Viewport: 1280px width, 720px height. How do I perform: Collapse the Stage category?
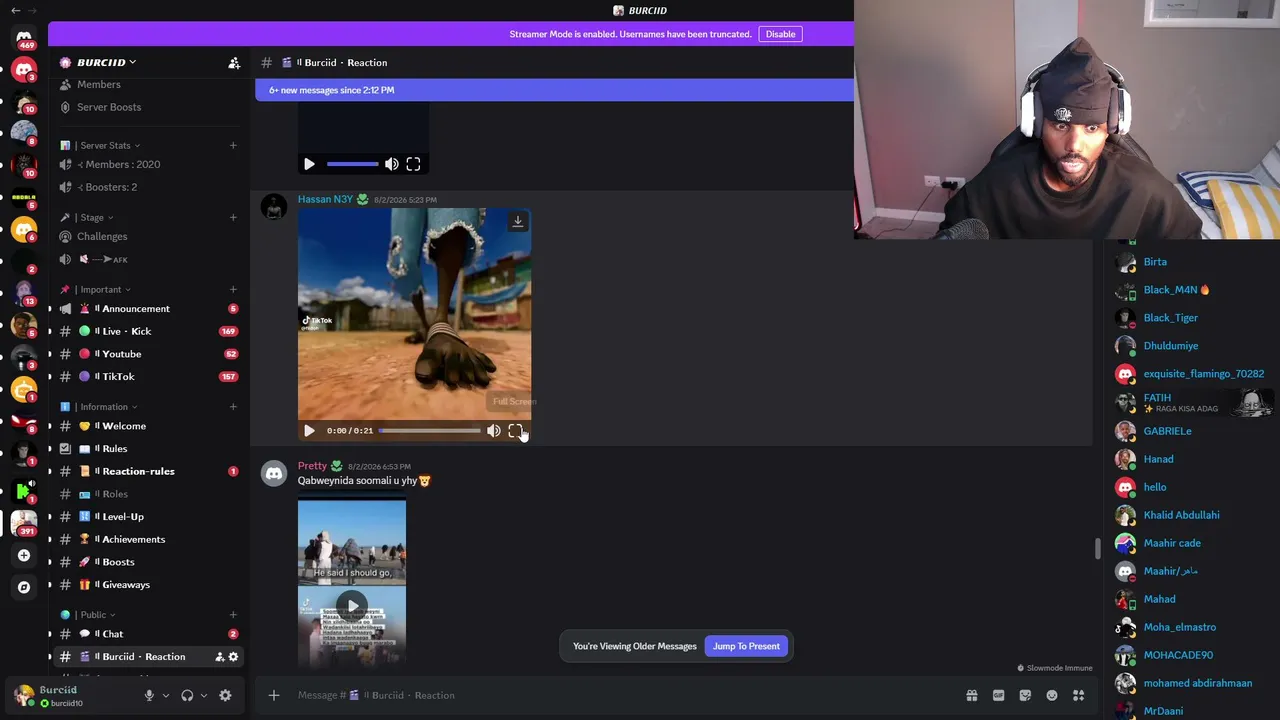93,217
